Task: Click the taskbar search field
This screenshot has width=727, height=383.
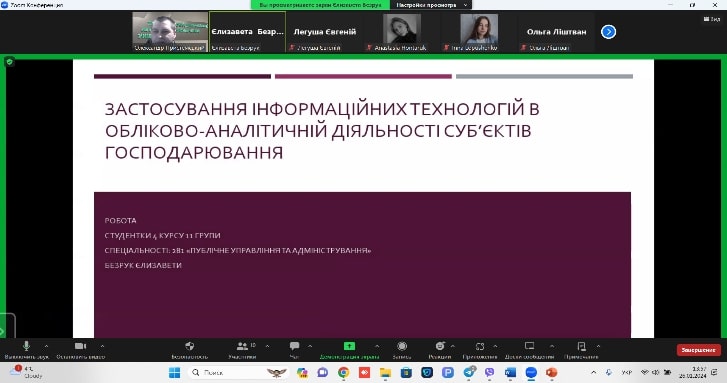Action: pos(238,372)
